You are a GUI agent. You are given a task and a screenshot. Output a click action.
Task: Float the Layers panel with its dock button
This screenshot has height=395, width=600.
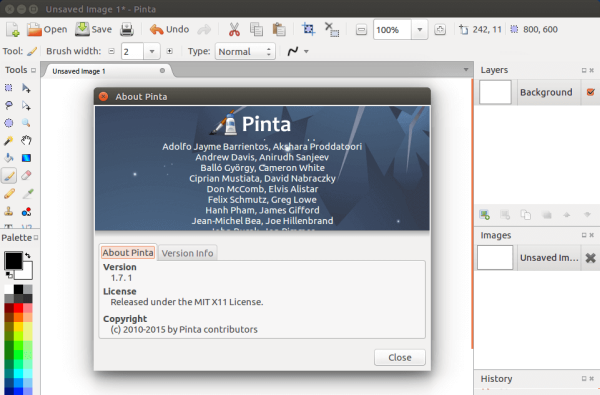[584, 70]
